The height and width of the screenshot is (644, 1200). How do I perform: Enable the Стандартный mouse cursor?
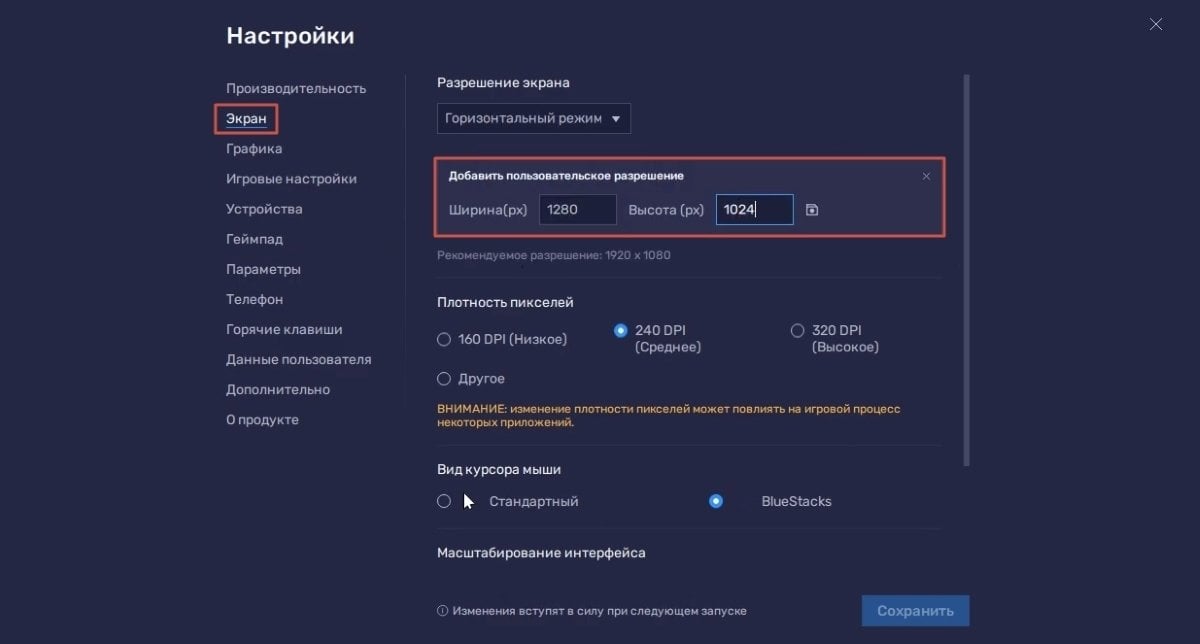pyautogui.click(x=444, y=501)
